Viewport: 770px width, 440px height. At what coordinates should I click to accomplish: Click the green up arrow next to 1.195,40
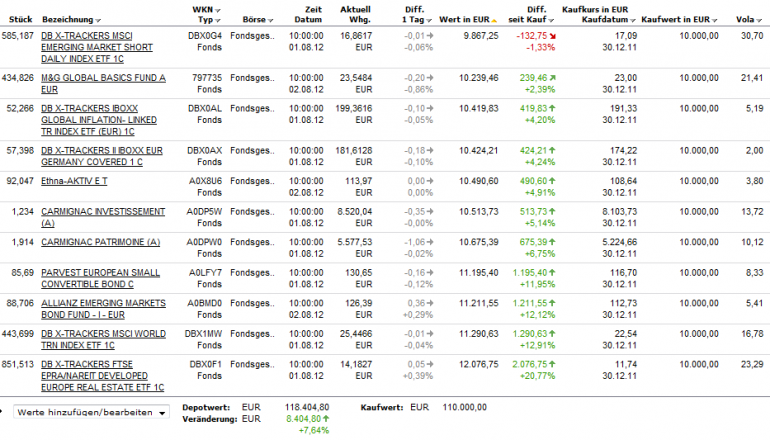[552, 272]
